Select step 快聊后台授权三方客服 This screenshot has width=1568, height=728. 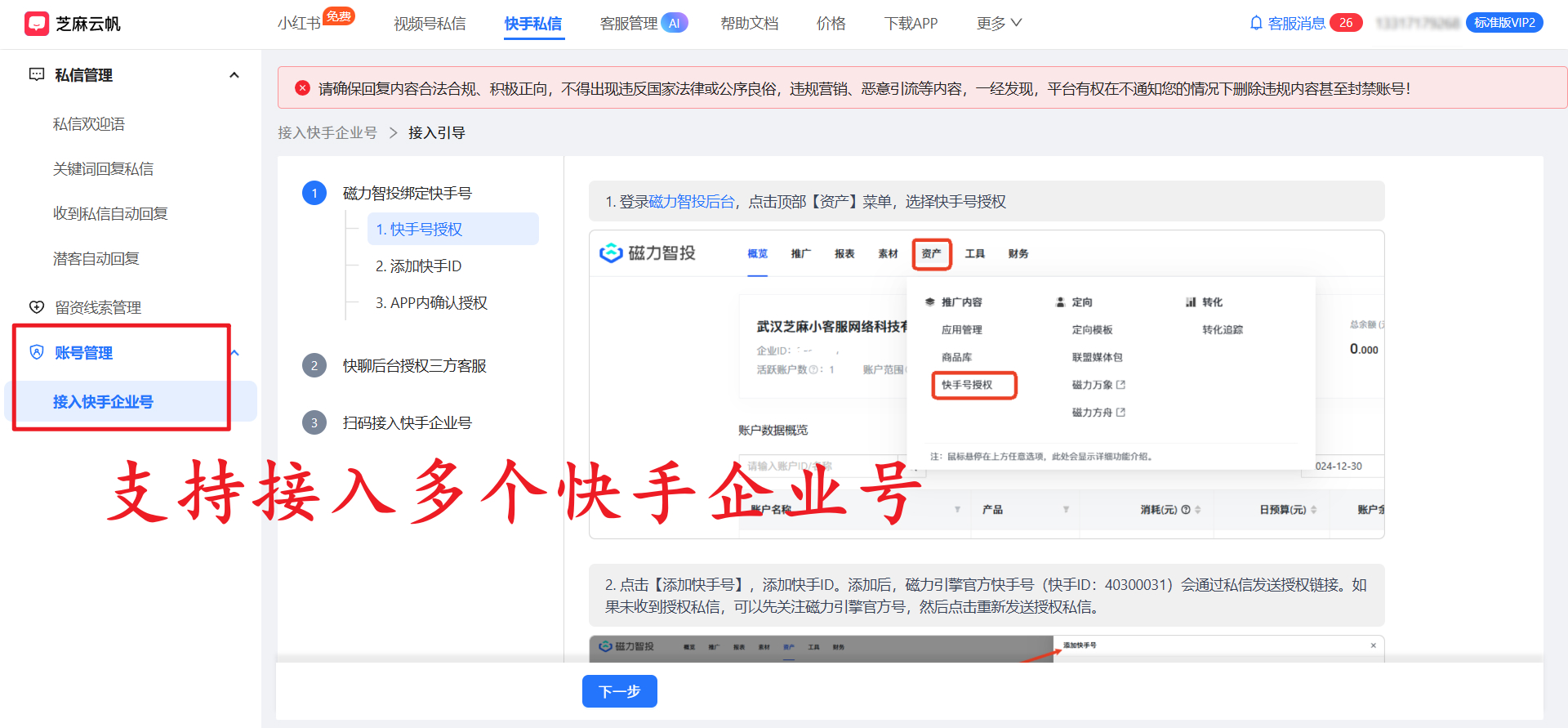click(415, 366)
